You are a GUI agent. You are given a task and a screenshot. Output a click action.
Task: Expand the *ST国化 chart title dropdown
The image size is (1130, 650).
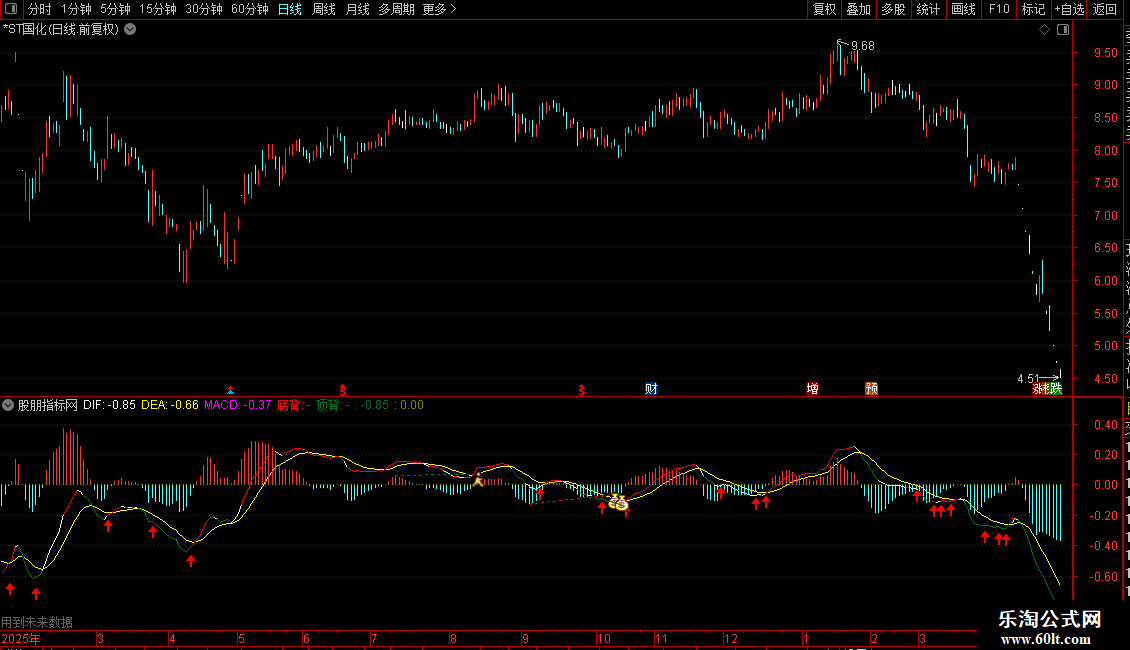coord(130,30)
